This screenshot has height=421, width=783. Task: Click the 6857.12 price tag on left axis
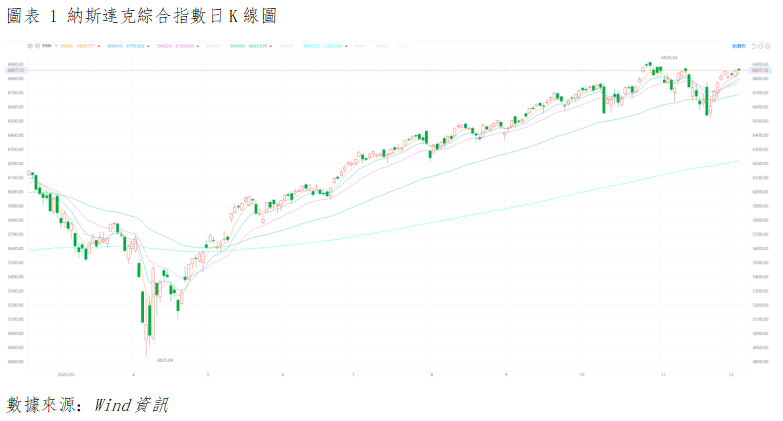[15, 71]
